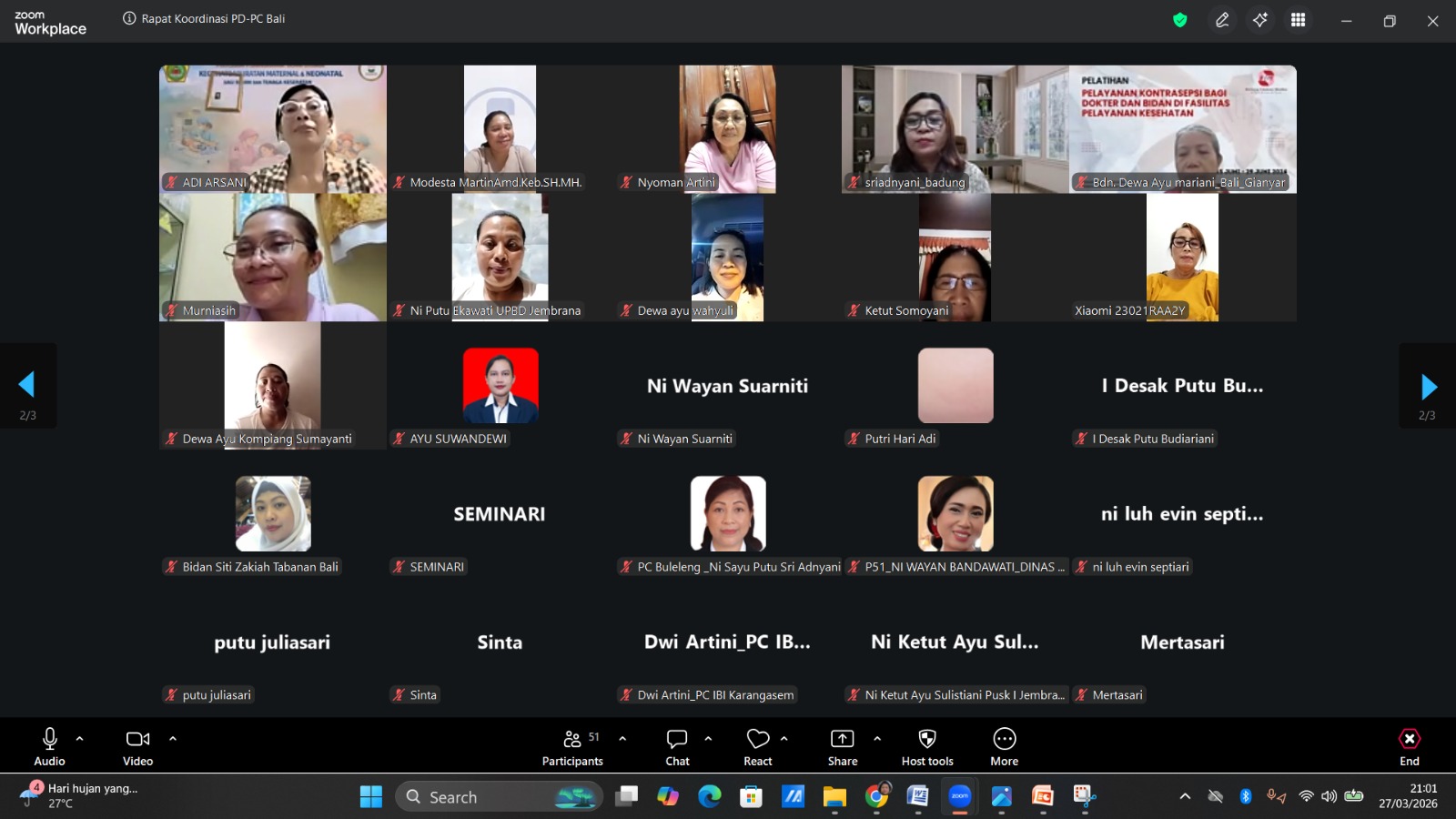The width and height of the screenshot is (1456, 819).
Task: Select ADI ARSANI video thumbnail
Action: click(273, 128)
